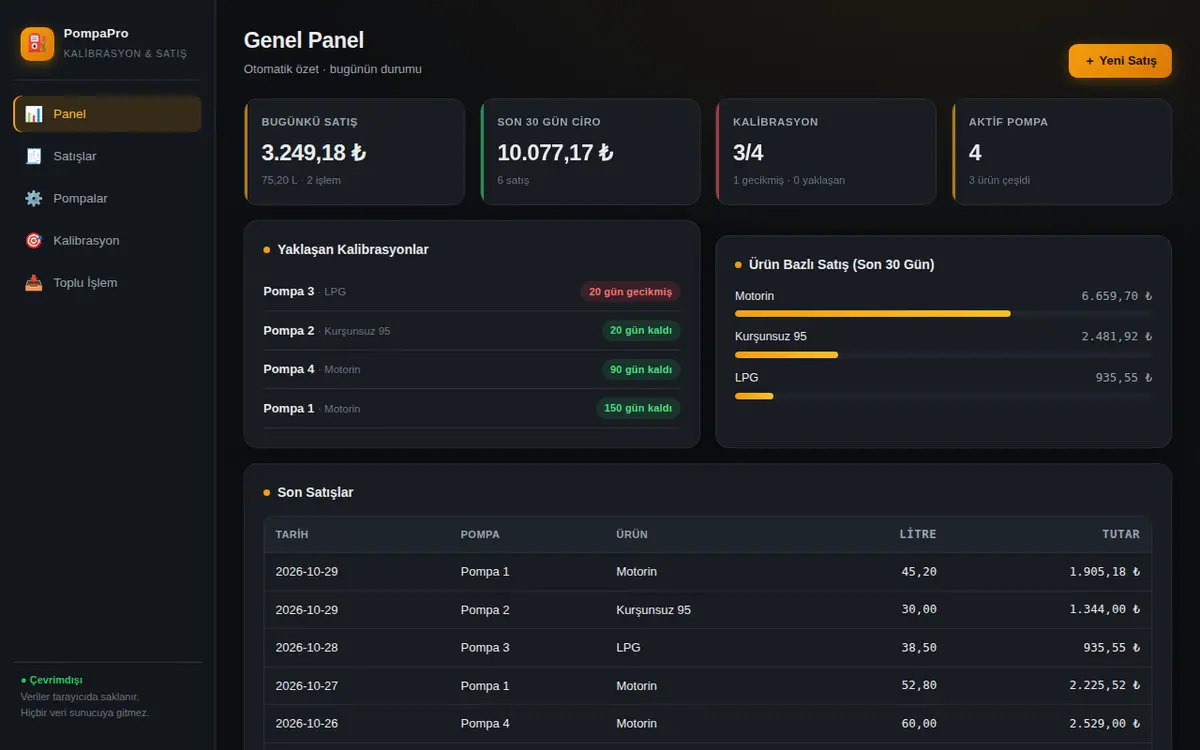The image size is (1200, 750).
Task: Open Toplu İşlem in sidebar
Action: pos(107,282)
